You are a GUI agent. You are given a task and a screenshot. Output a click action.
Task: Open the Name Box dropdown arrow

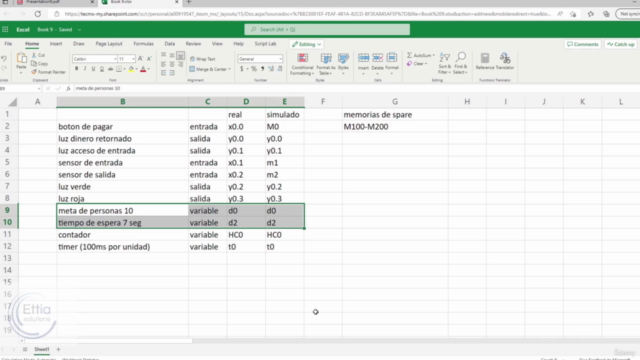[x=39, y=89]
